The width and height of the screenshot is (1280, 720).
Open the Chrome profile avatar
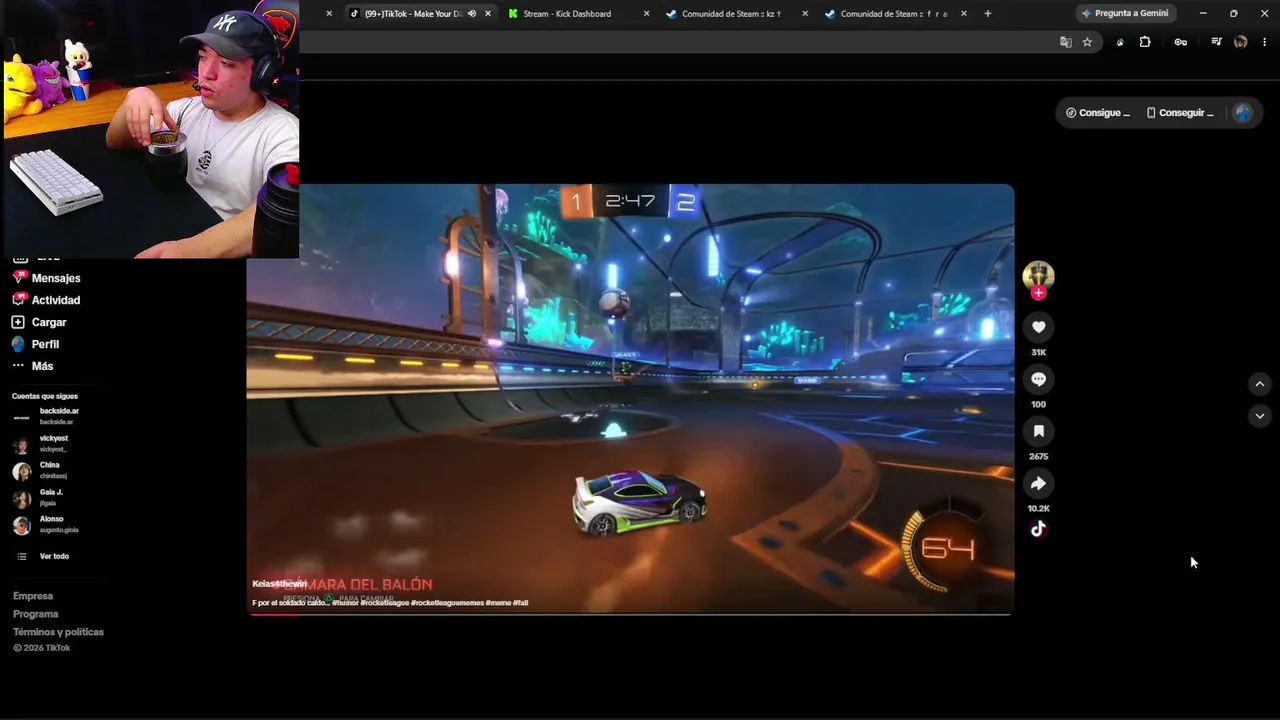pos(1241,42)
